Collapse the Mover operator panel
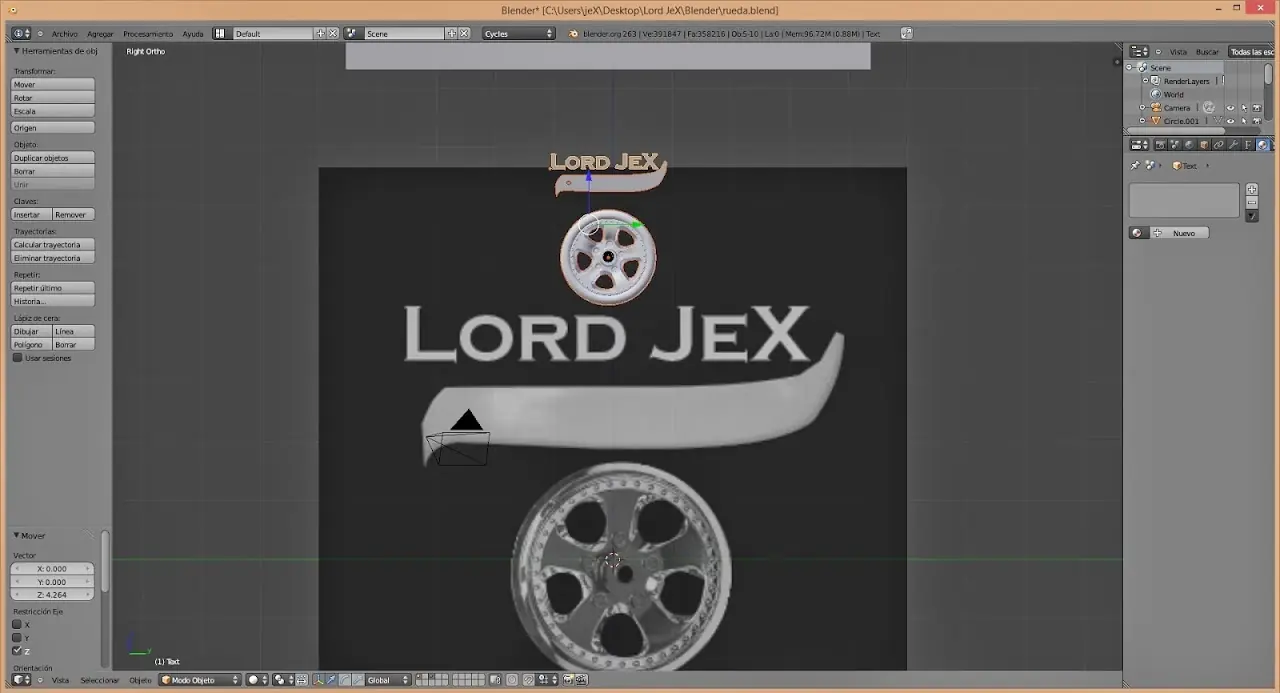The image size is (1280, 693). coord(16,536)
